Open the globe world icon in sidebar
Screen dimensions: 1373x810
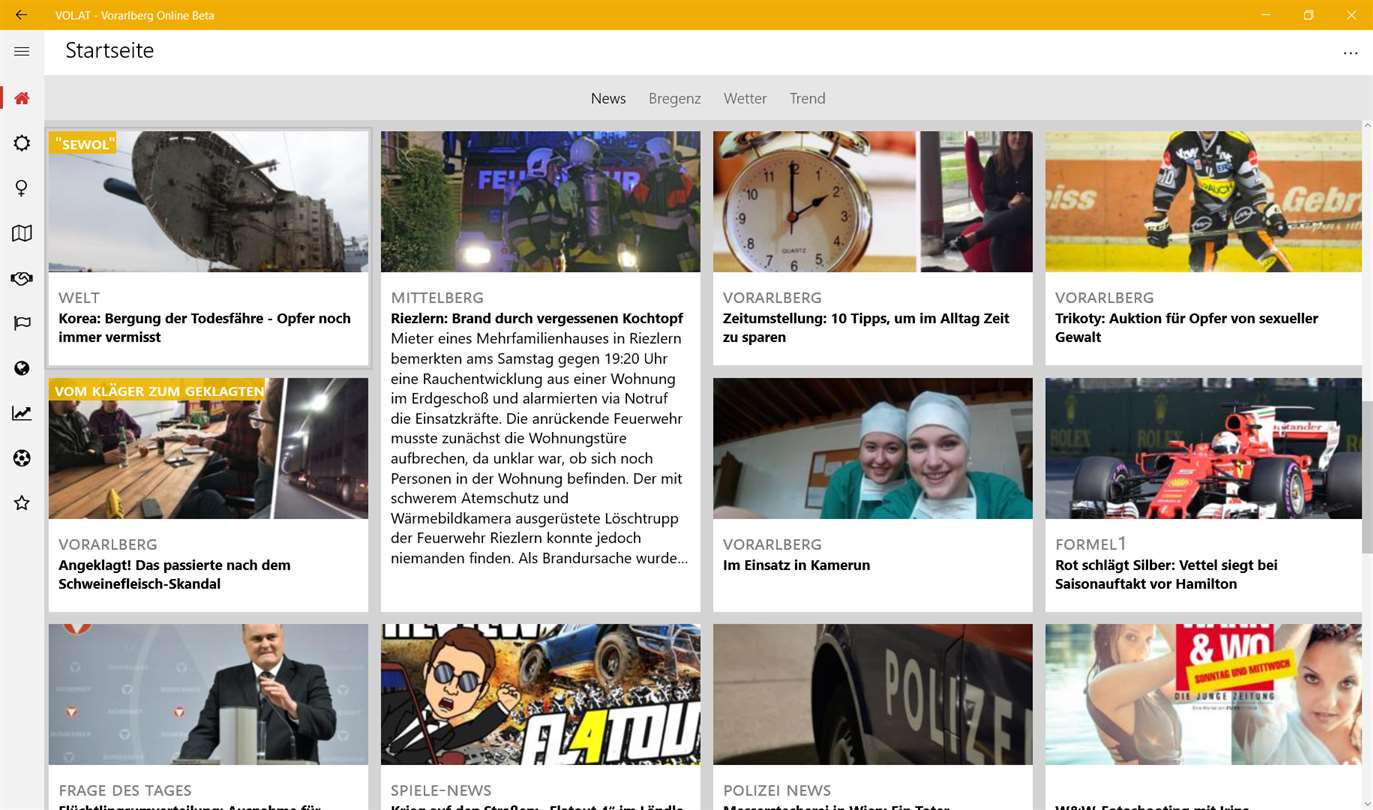[x=22, y=368]
